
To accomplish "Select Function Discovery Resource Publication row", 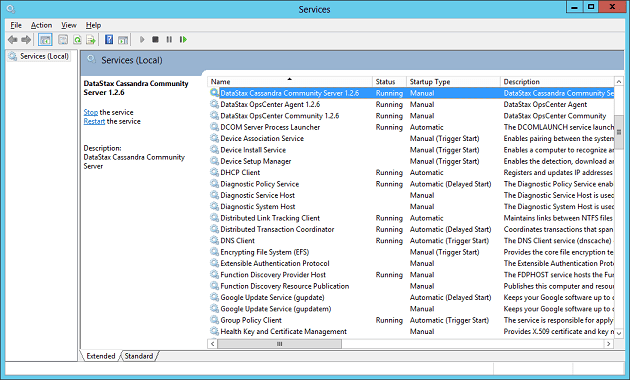I will pyautogui.click(x=411, y=286).
